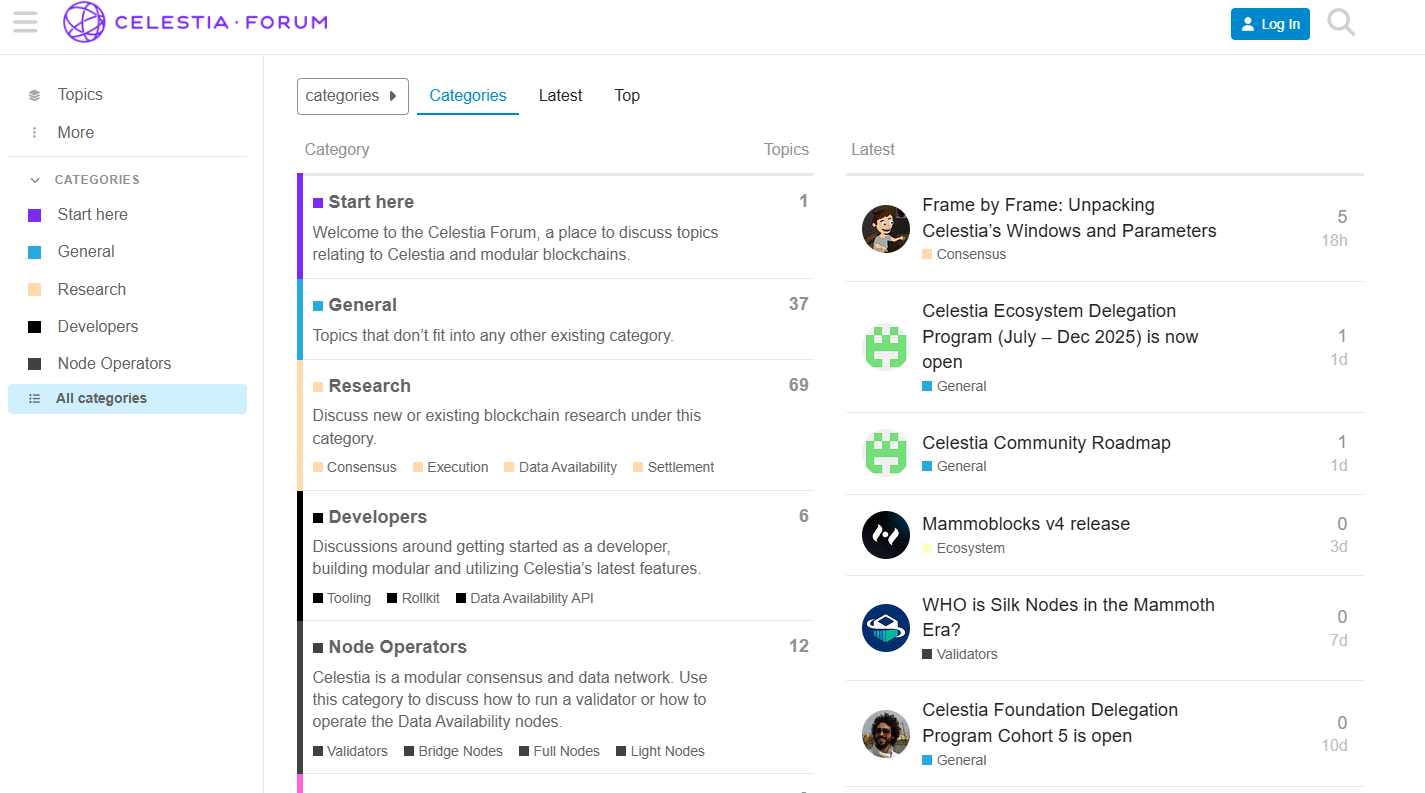Open Celestia Community Roadmap topic
The width and height of the screenshot is (1425, 793).
[1046, 443]
